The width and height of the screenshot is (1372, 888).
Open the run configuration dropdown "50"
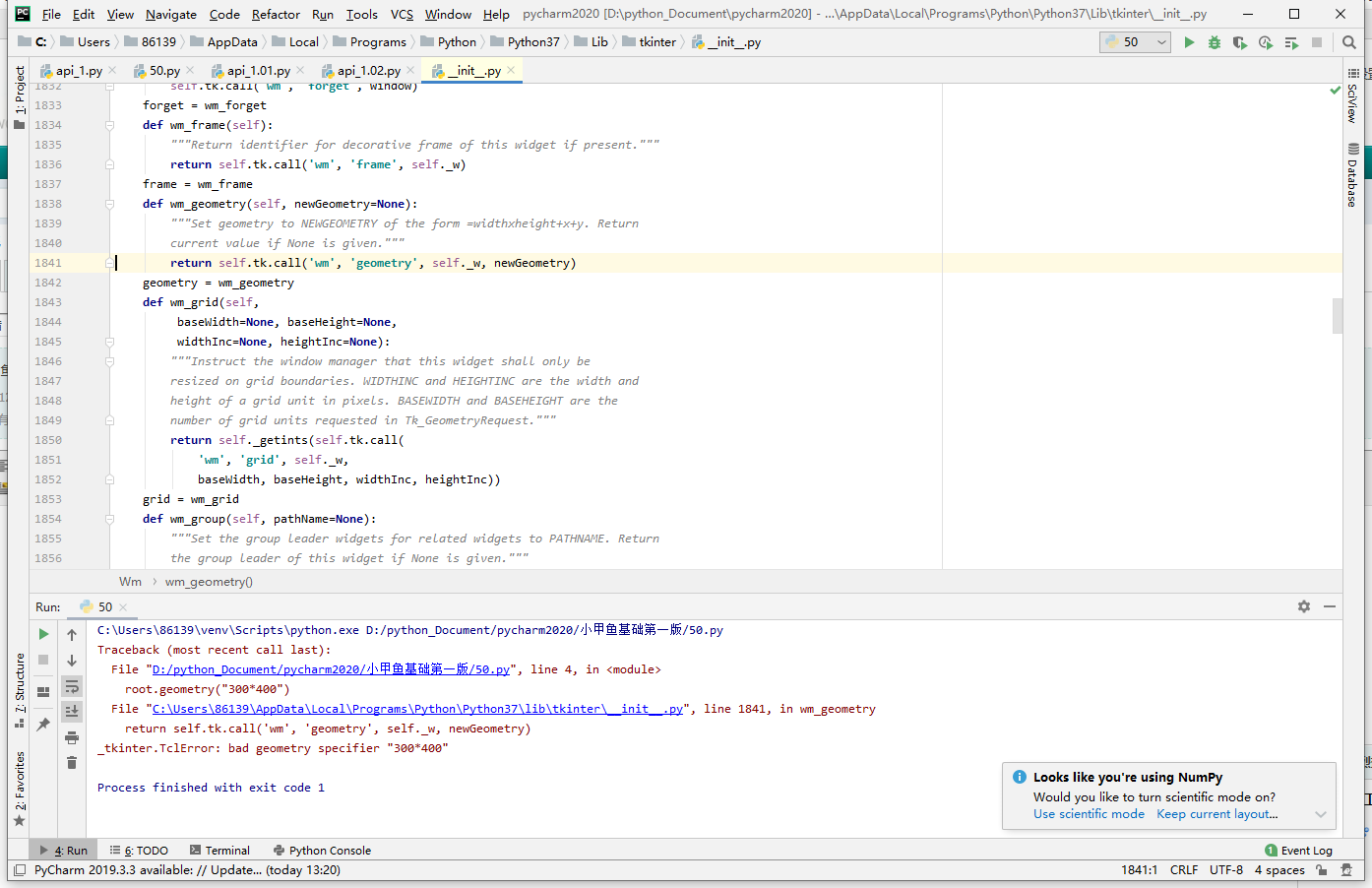coord(1135,42)
